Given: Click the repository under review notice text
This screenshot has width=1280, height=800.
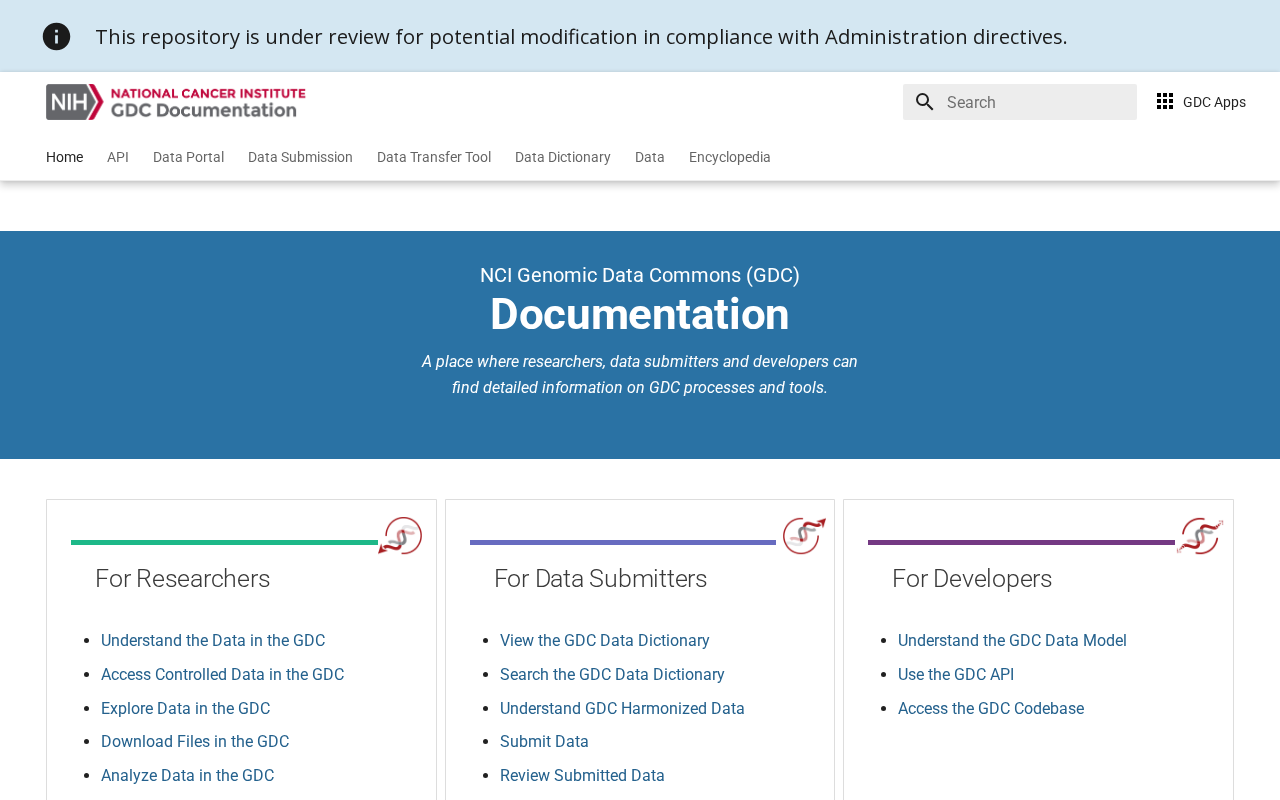Looking at the screenshot, I should [581, 37].
